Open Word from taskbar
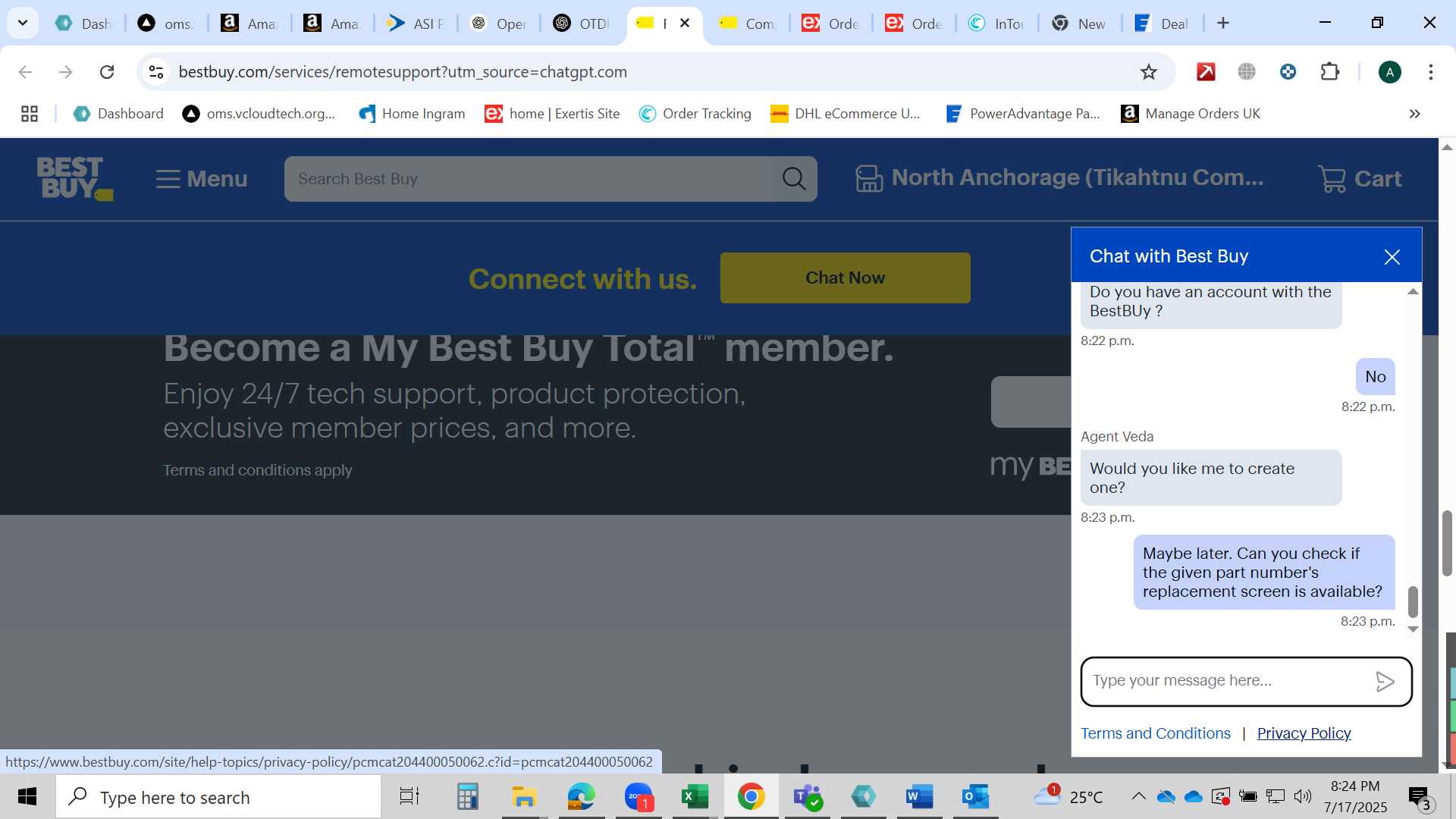Viewport: 1456px width, 819px height. [x=919, y=797]
